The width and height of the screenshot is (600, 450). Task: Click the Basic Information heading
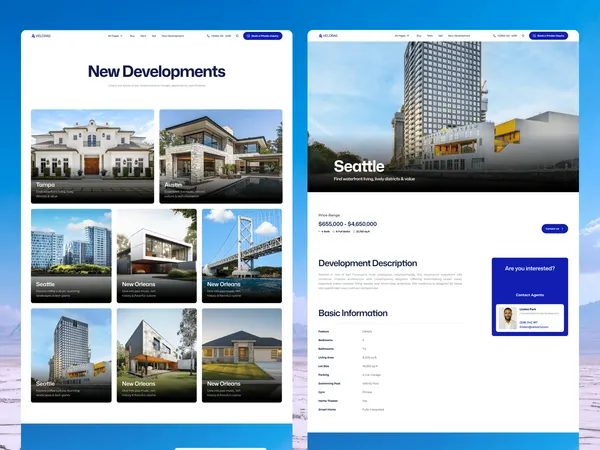[x=353, y=313]
